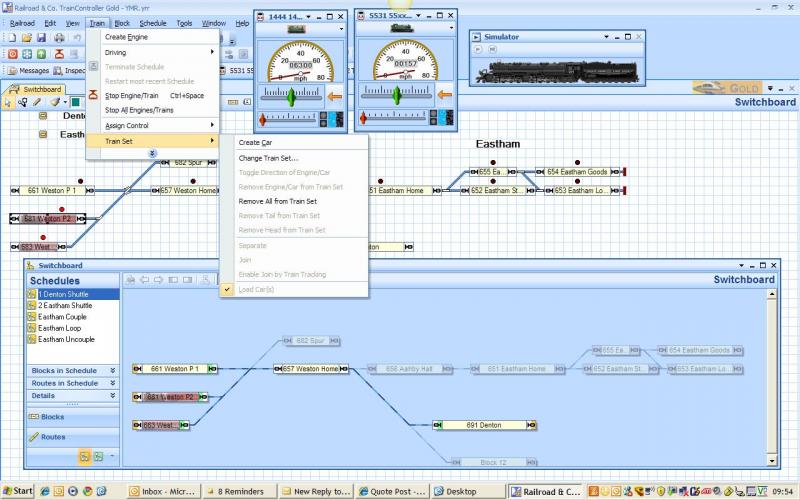The height and width of the screenshot is (500, 800).
Task: Open the Routes panel in the schedule sidebar
Action: click(x=53, y=437)
